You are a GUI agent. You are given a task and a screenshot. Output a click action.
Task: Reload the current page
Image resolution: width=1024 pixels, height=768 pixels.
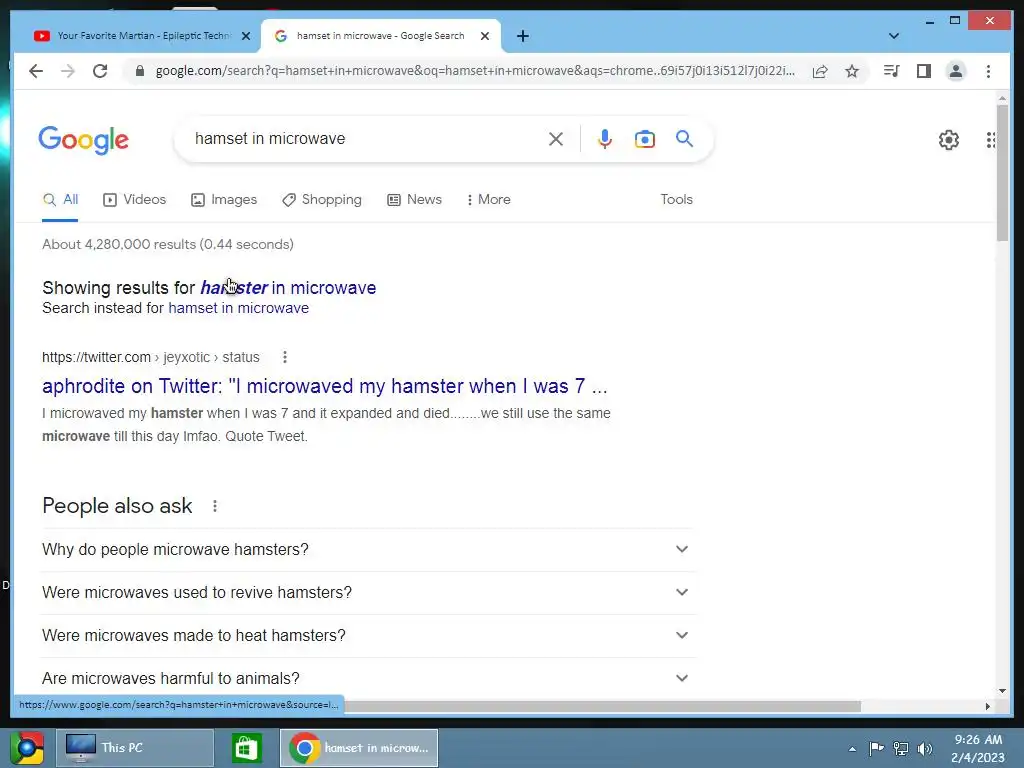[x=100, y=71]
